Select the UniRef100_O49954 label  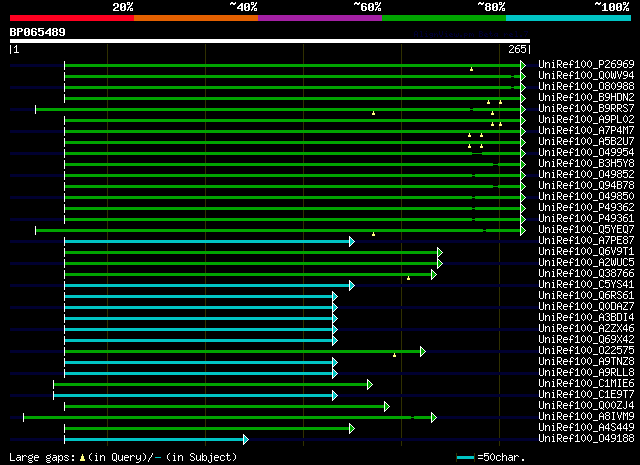586,152
